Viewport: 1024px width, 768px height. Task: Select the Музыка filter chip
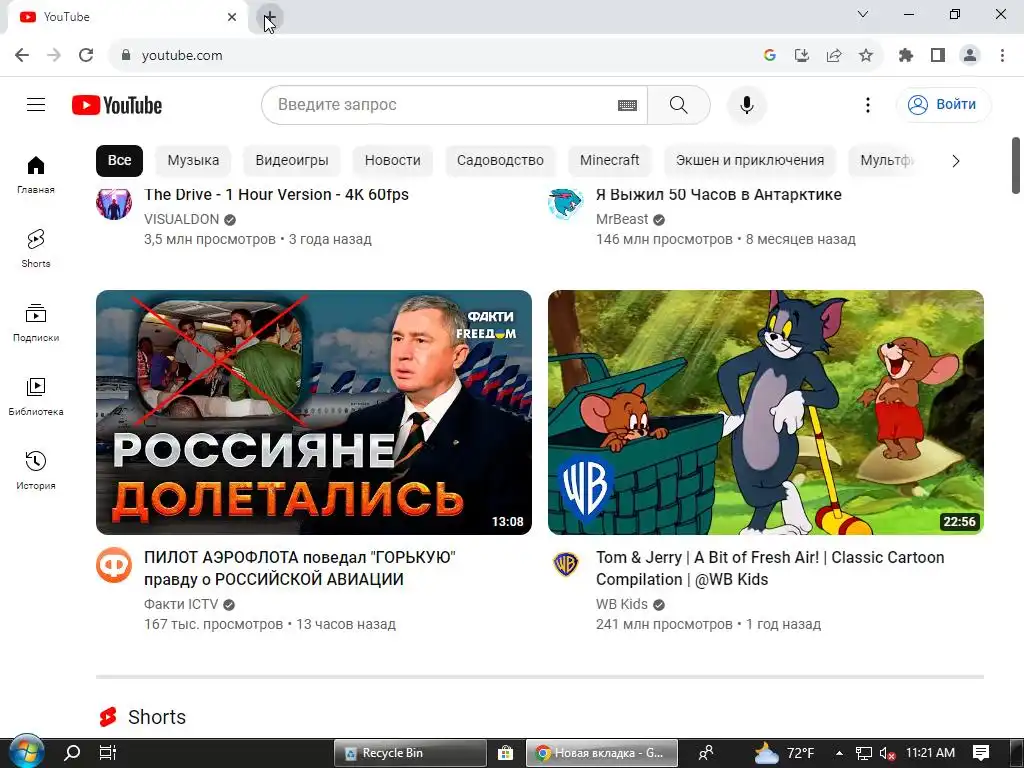point(193,161)
